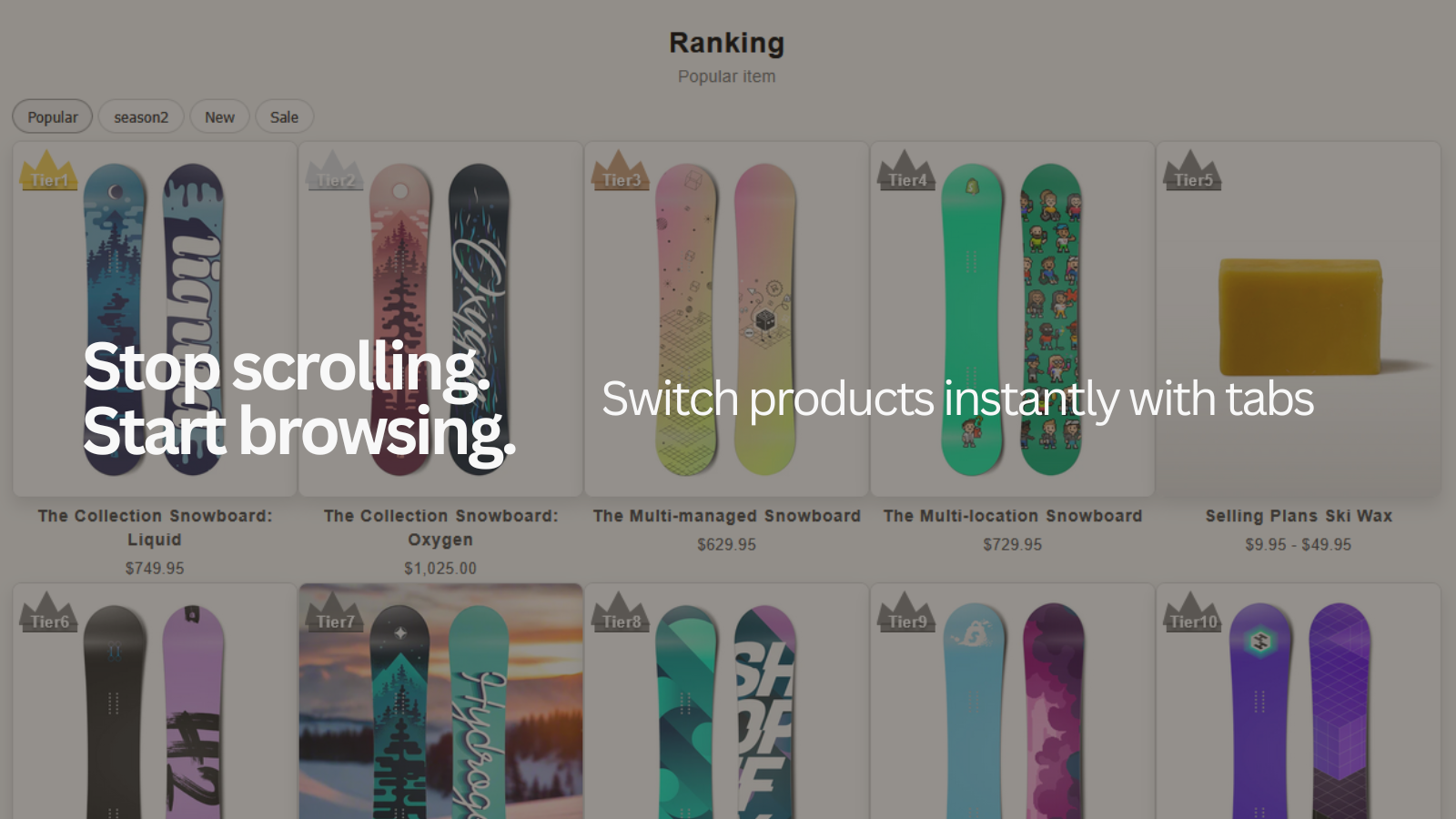Click the Selling Plans Ski Wax title
The image size is (1456, 819).
point(1299,515)
